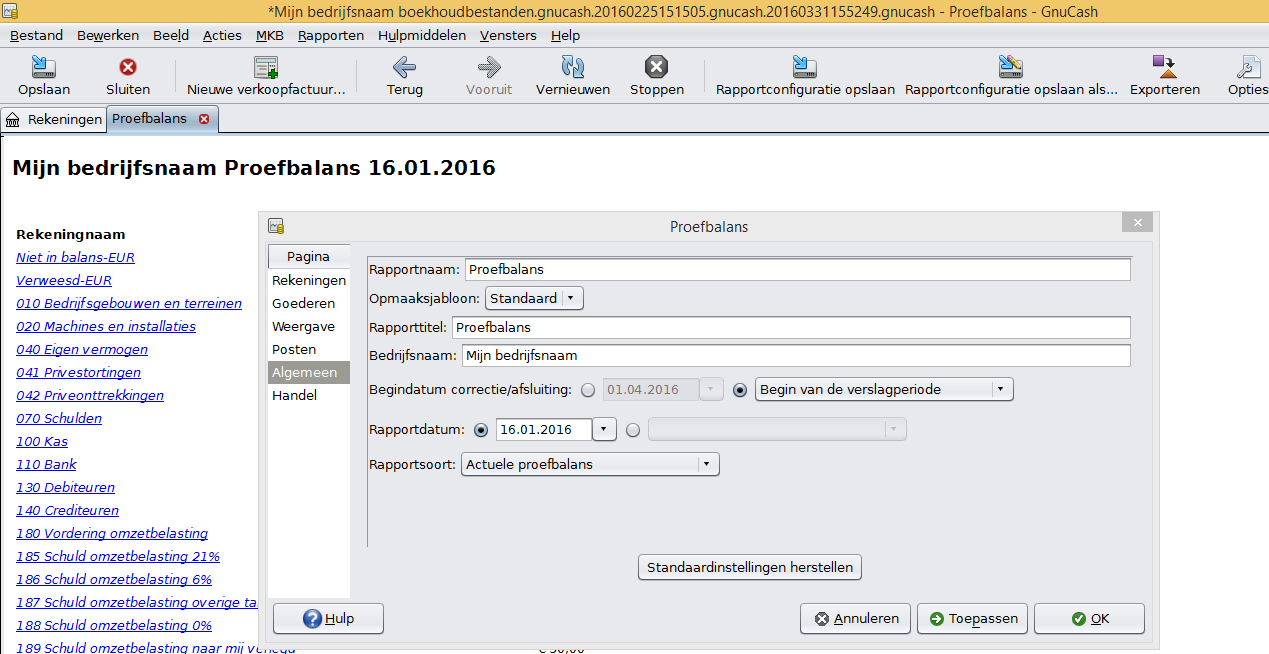Click the Stoppen toolbar icon
The height and width of the screenshot is (654, 1269).
pyautogui.click(x=656, y=68)
